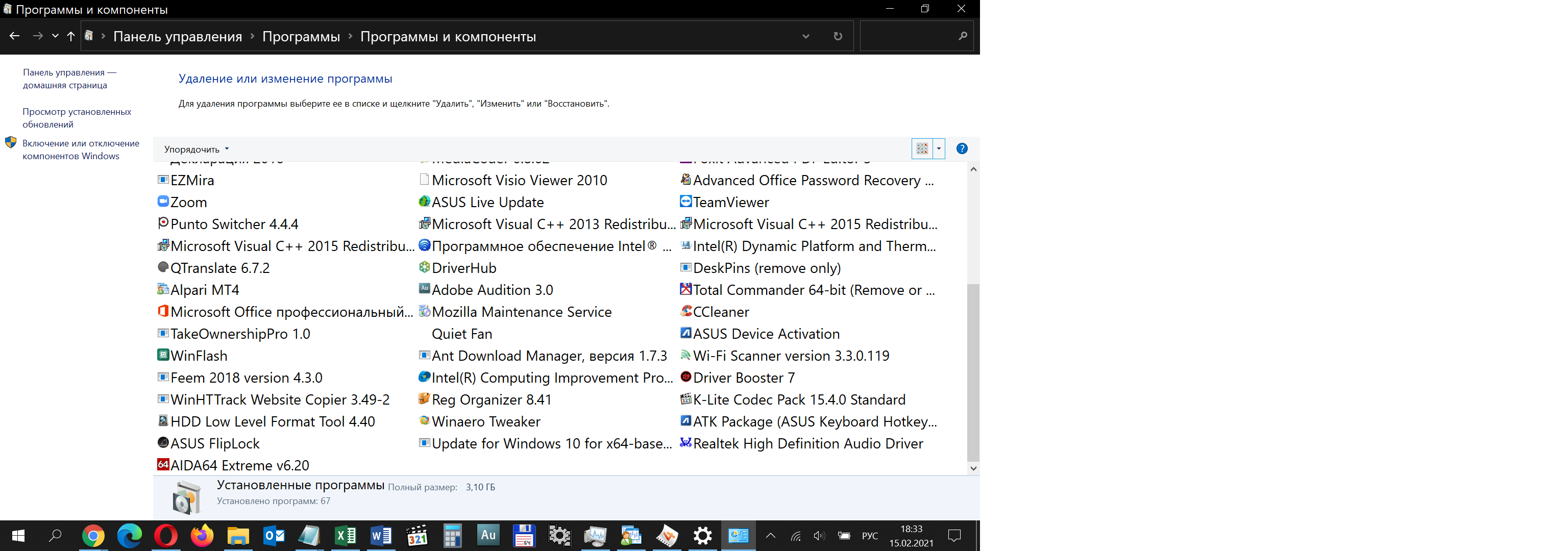The width and height of the screenshot is (1568, 551).
Task: Click Удаление или изменение программы heading link
Action: click(x=285, y=78)
